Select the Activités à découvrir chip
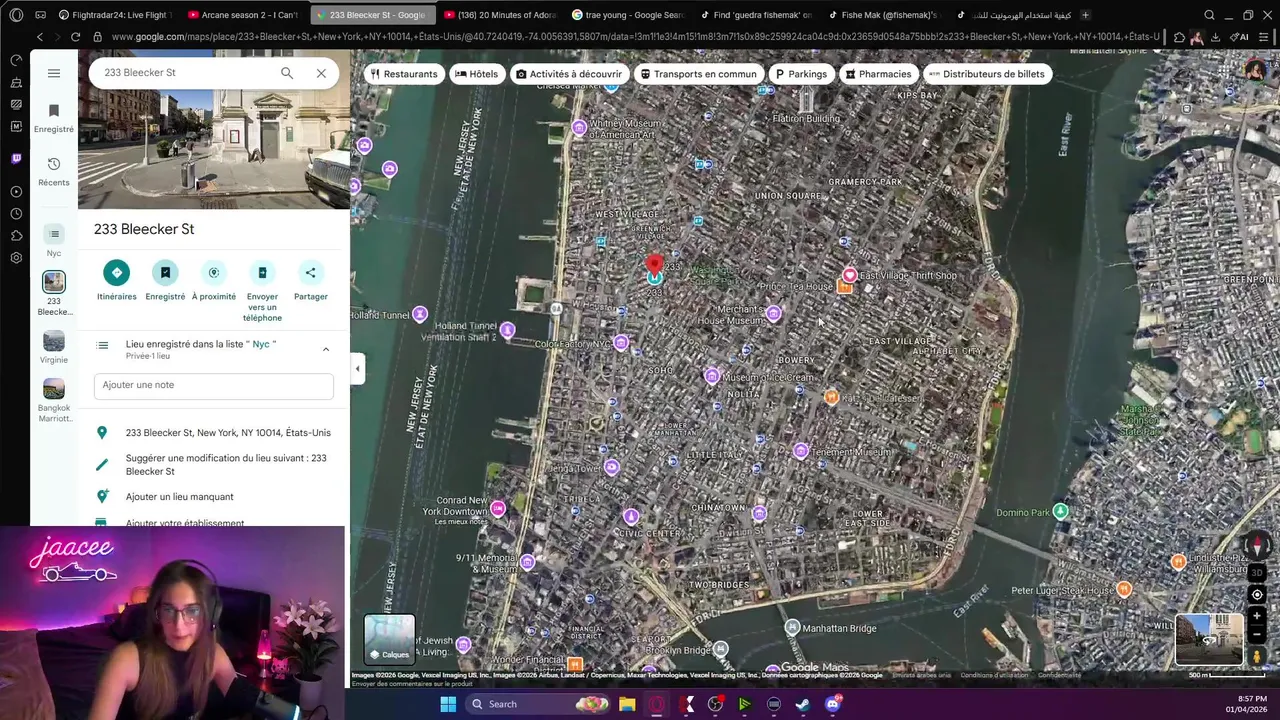Image resolution: width=1280 pixels, height=720 pixels. click(569, 74)
